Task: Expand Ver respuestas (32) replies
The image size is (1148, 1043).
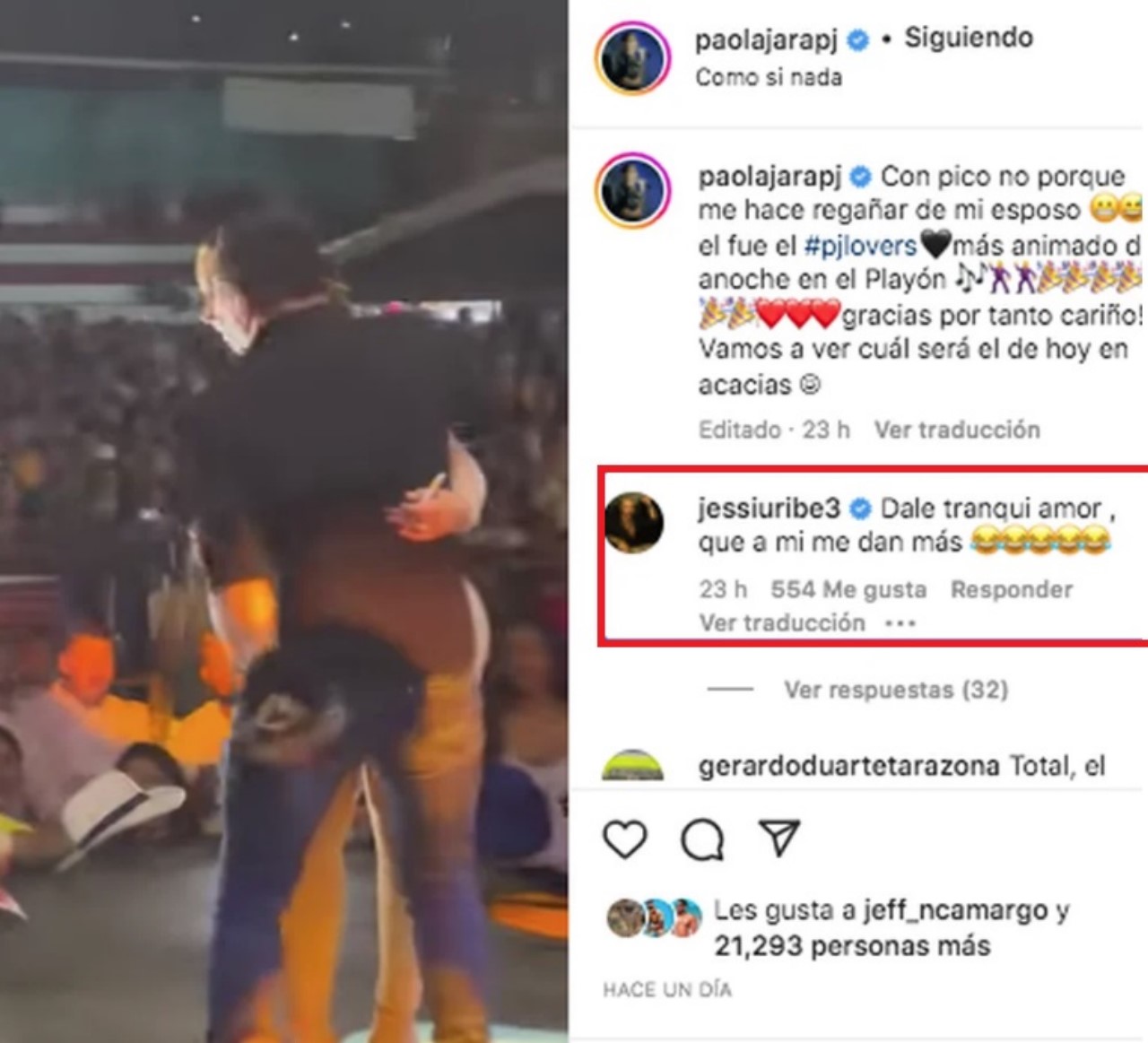Action: pyautogui.click(x=896, y=690)
